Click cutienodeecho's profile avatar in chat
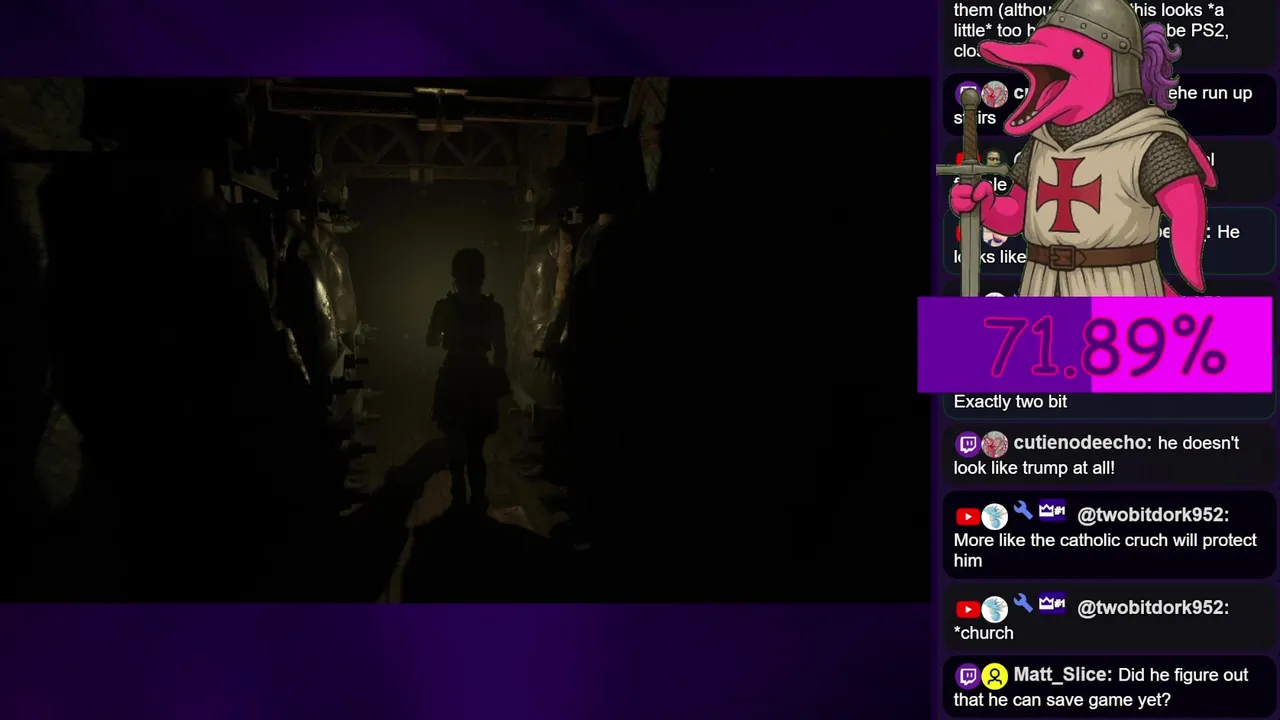The width and height of the screenshot is (1280, 720). pos(994,444)
